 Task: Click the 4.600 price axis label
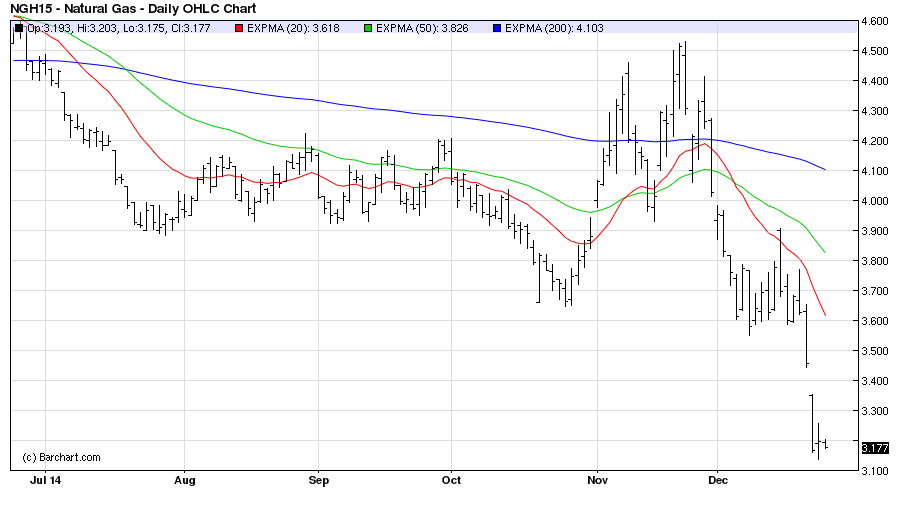pos(875,21)
